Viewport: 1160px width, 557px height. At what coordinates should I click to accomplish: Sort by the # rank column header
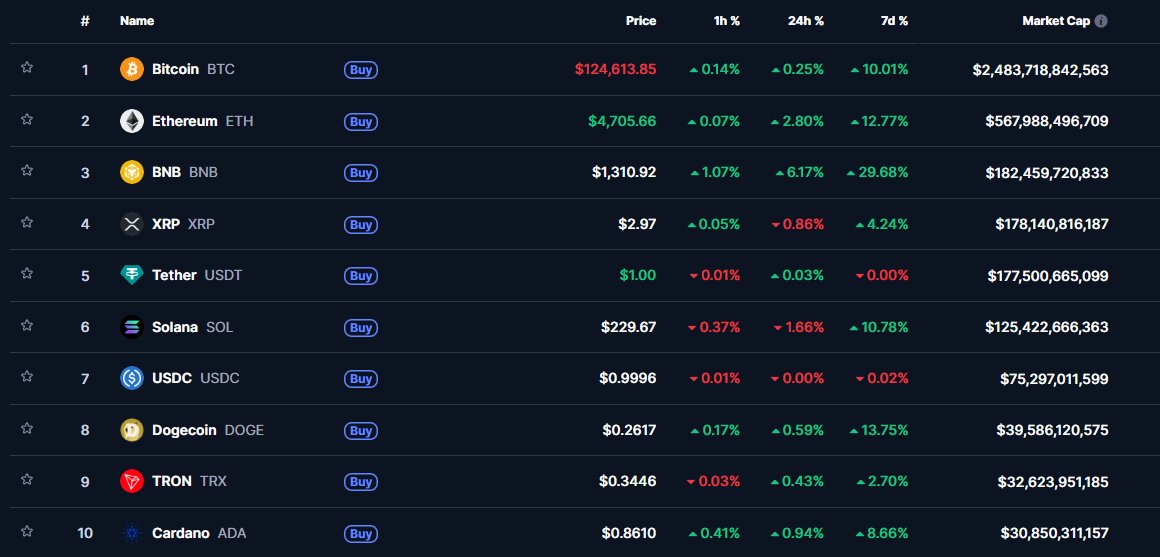(85, 21)
